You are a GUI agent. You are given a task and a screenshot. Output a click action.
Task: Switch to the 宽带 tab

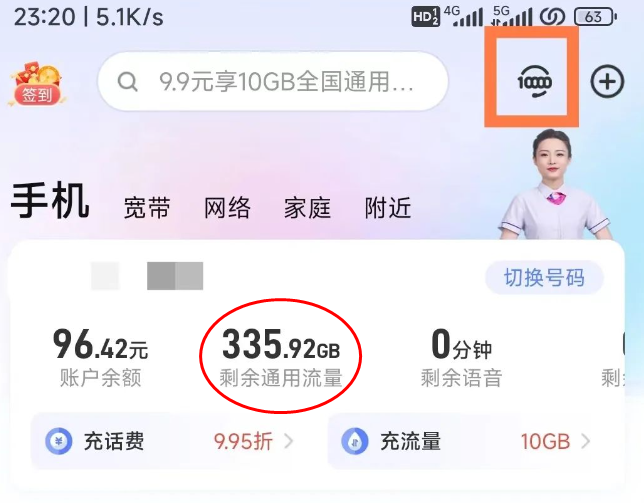pyautogui.click(x=147, y=207)
